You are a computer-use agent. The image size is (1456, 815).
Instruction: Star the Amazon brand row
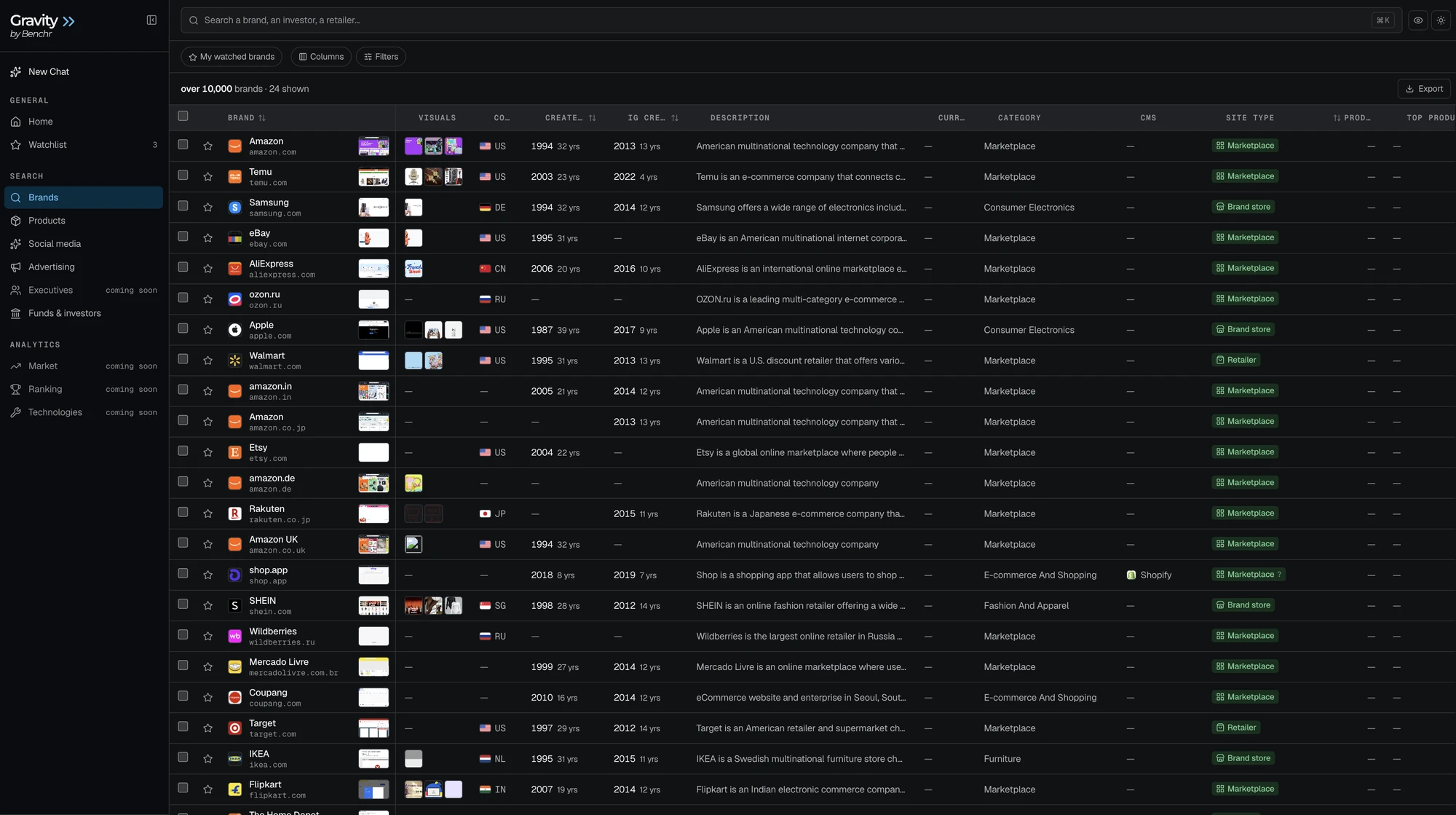point(208,146)
